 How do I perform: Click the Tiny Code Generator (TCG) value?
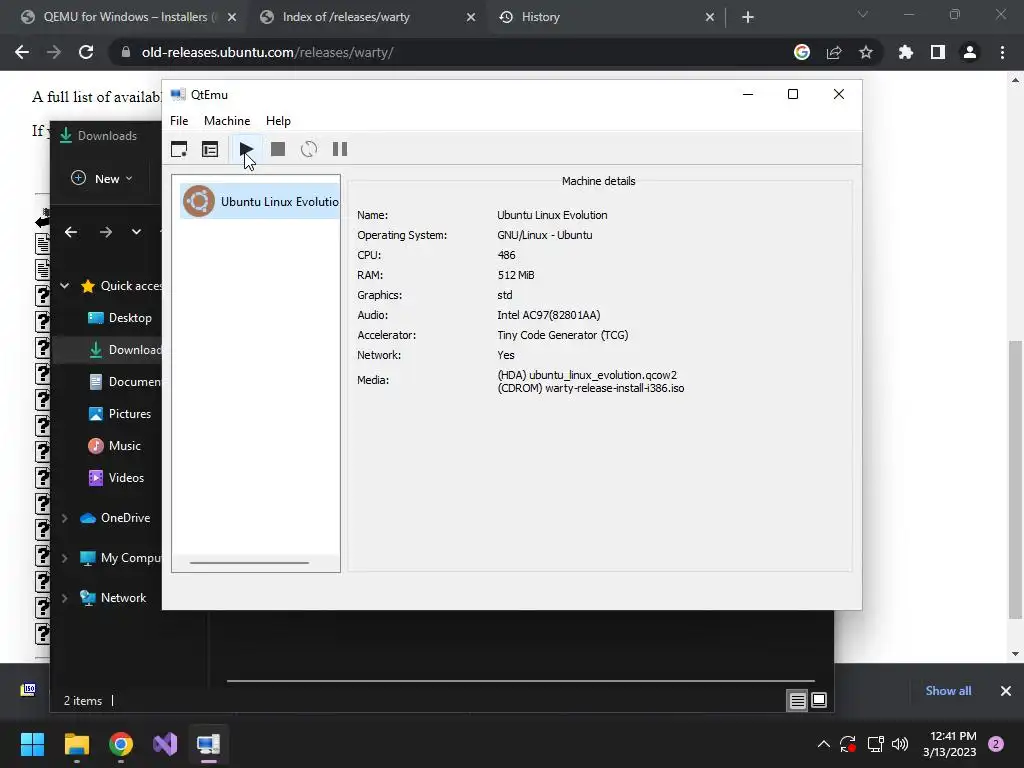pyautogui.click(x=563, y=335)
